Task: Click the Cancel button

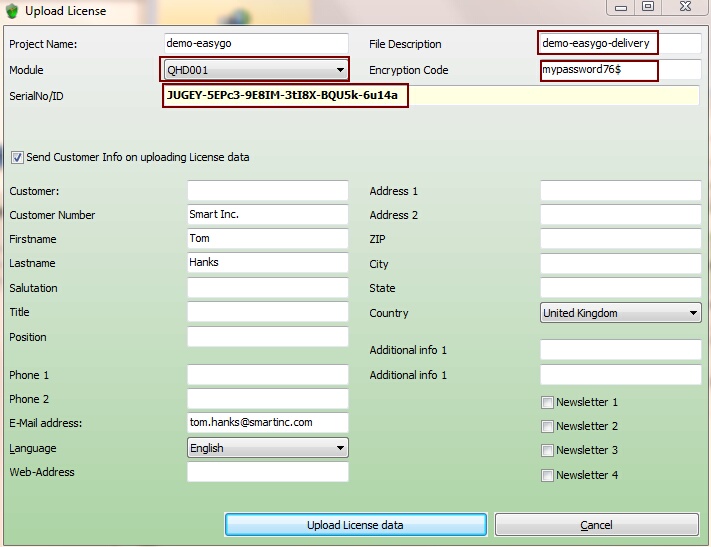Action: pos(596,525)
